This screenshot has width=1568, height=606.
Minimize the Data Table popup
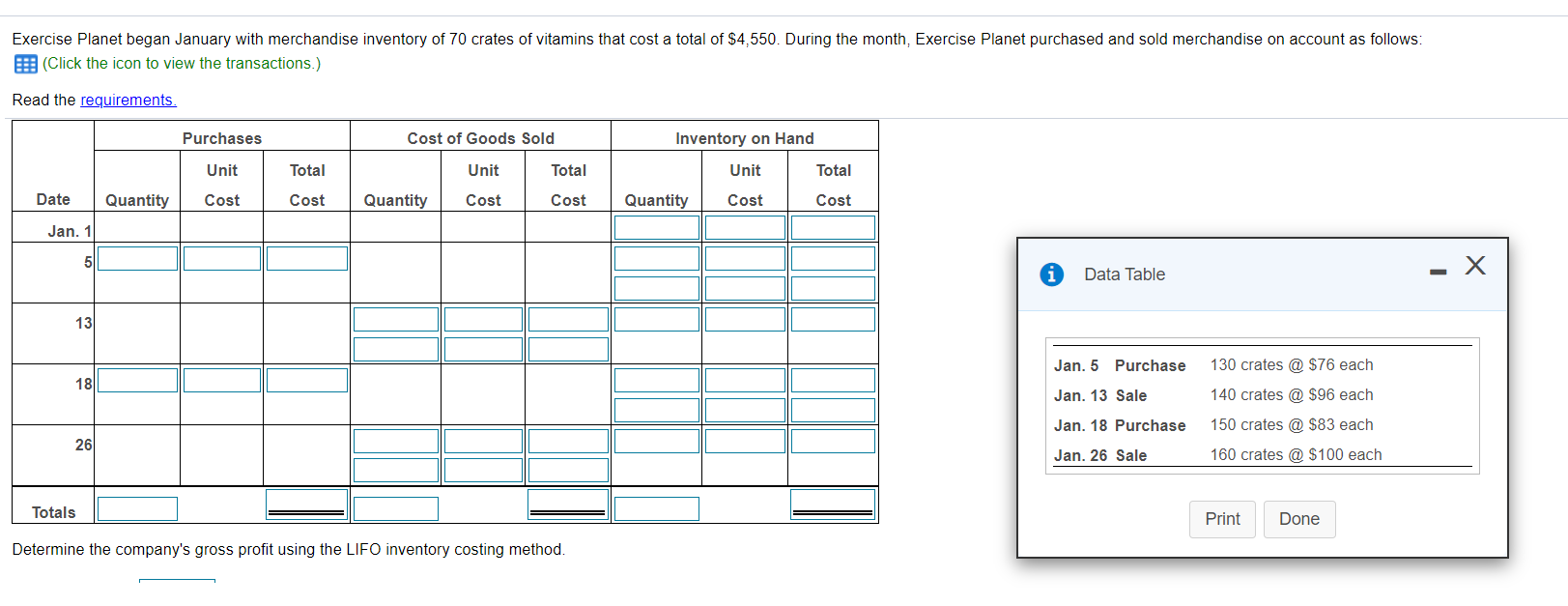pos(1437,272)
